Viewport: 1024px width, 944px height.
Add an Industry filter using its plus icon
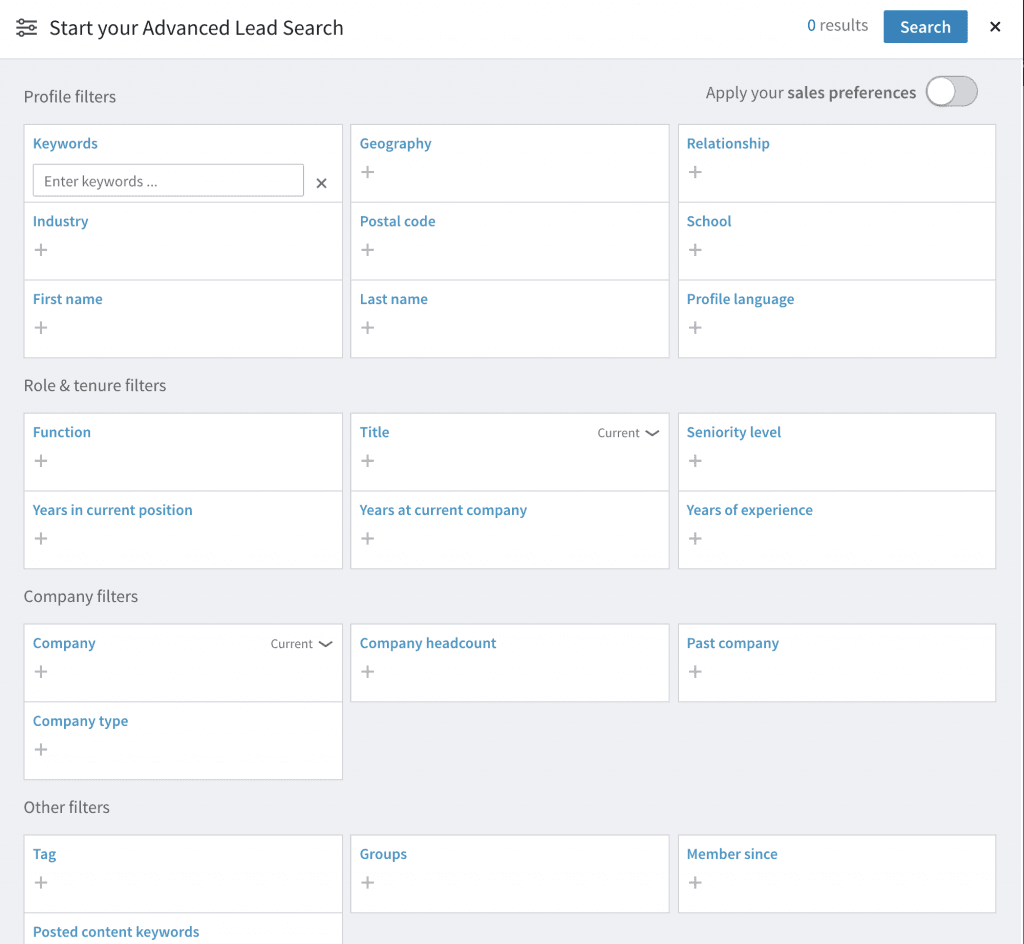(40, 250)
